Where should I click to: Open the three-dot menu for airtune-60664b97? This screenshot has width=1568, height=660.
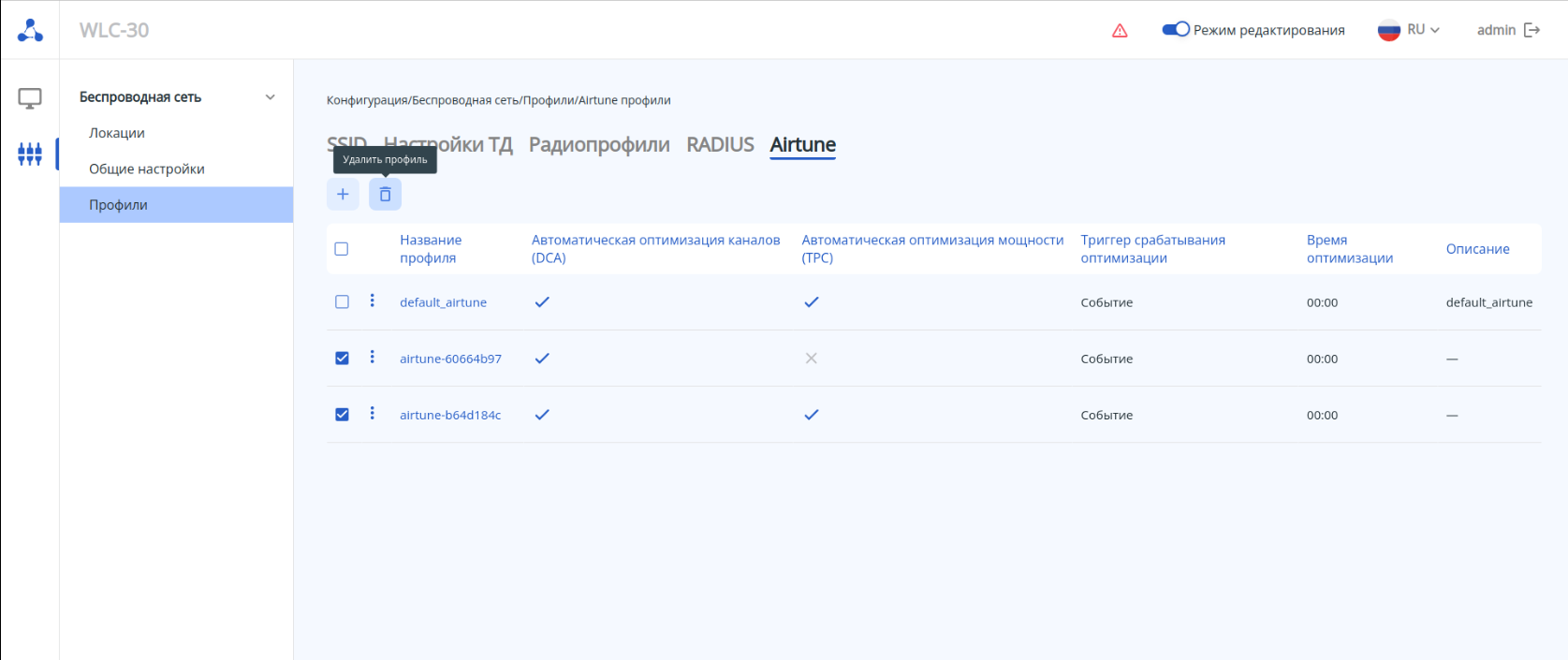373,357
